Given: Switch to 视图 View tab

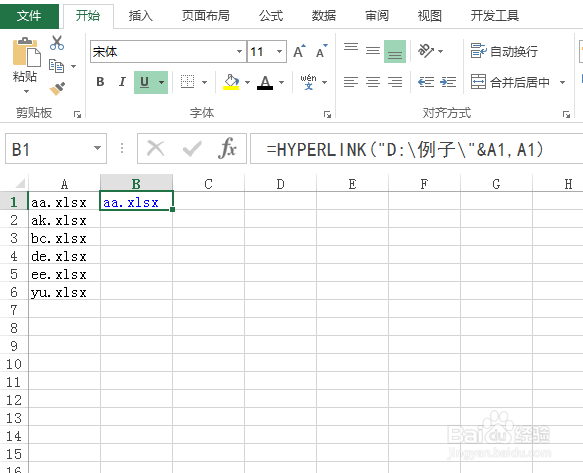Looking at the screenshot, I should tap(429, 16).
